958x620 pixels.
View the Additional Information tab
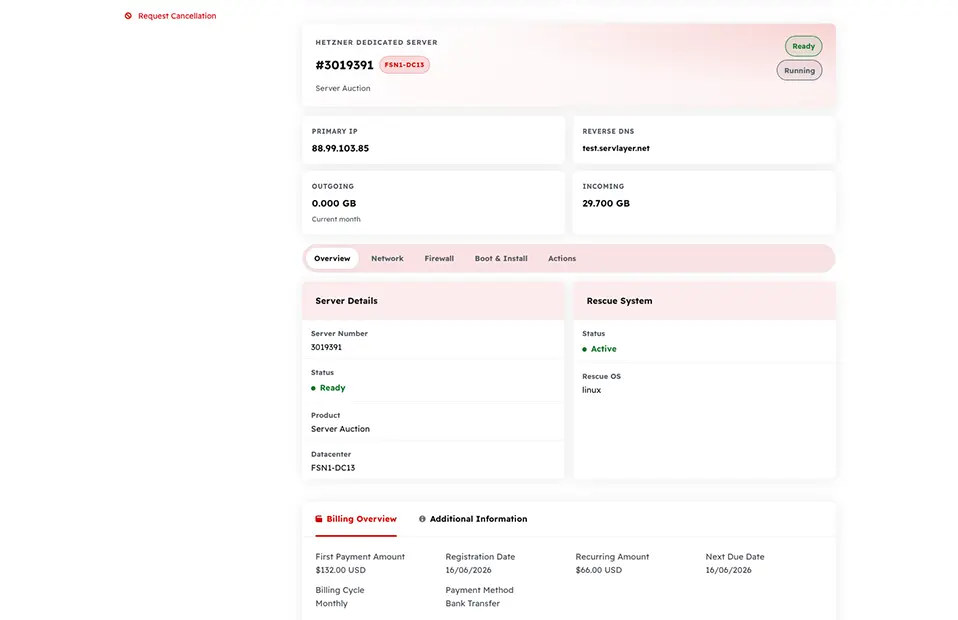[x=473, y=519]
